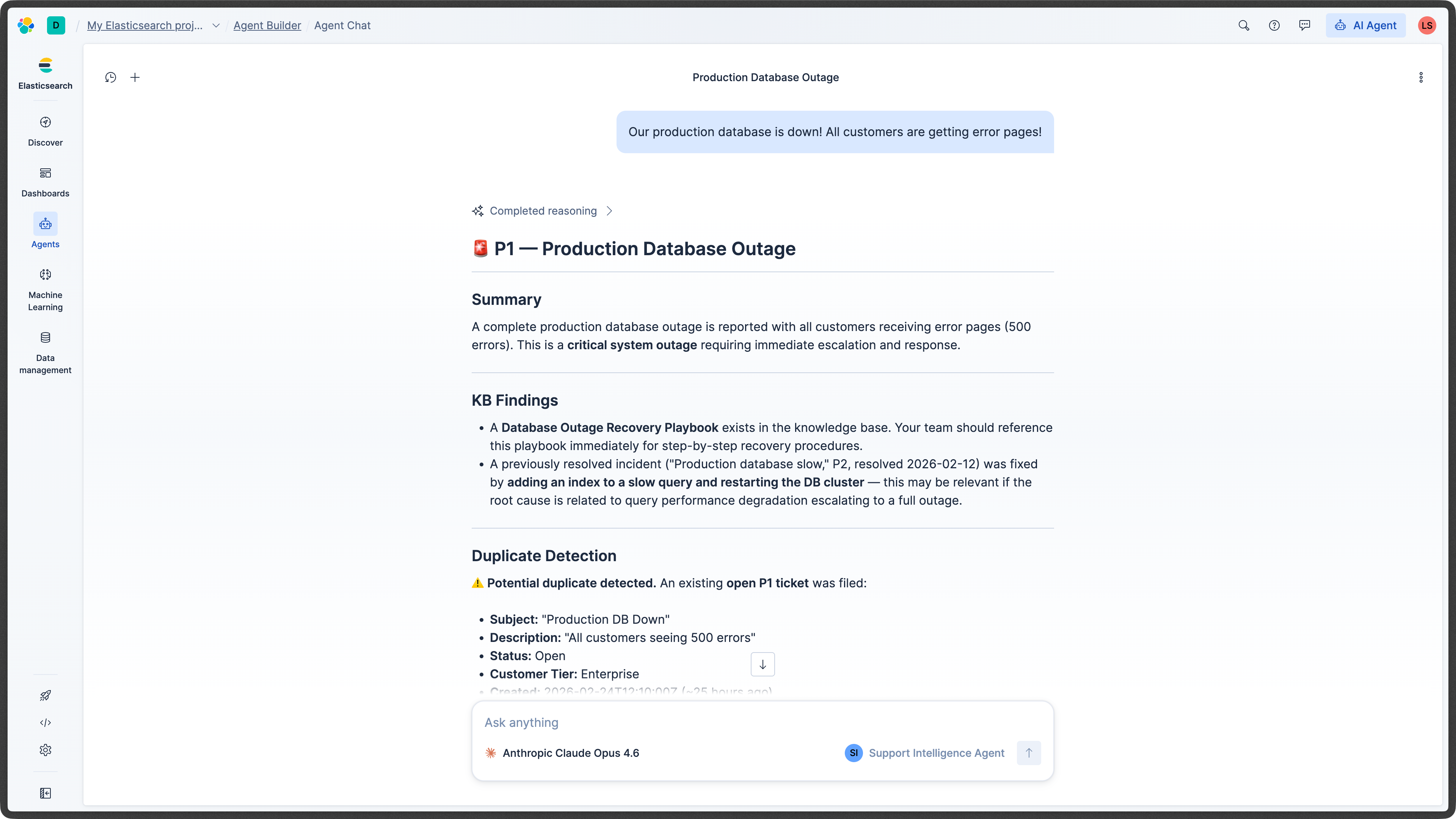Open Machine Learning section

(x=45, y=290)
